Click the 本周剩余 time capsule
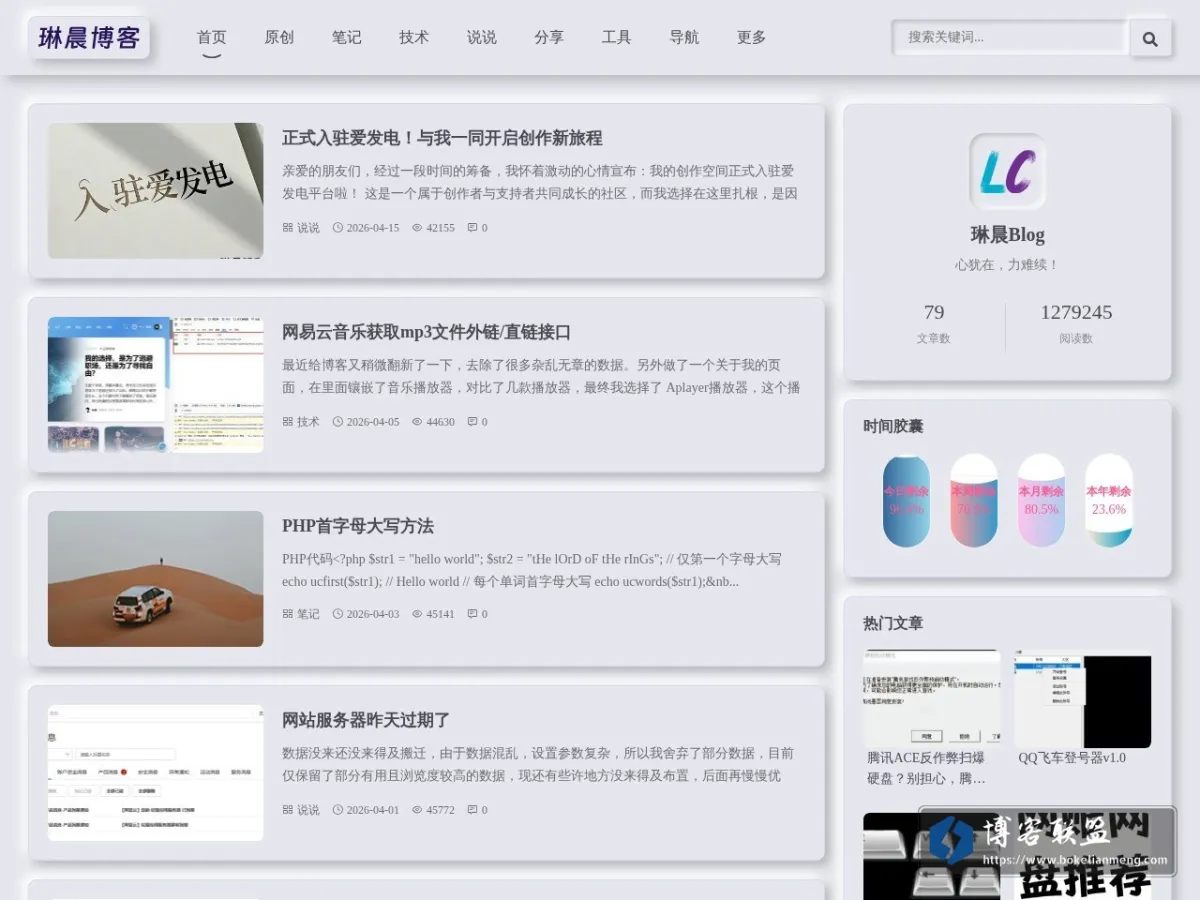The image size is (1200, 900). pyautogui.click(x=974, y=500)
